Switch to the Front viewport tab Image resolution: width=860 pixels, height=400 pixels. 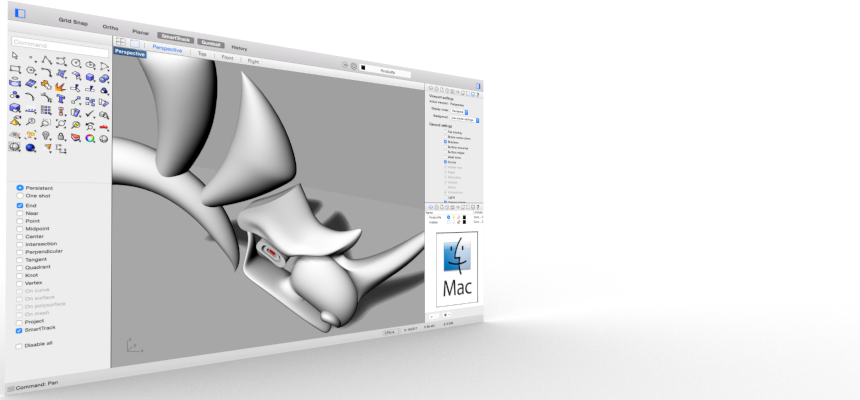click(x=228, y=58)
